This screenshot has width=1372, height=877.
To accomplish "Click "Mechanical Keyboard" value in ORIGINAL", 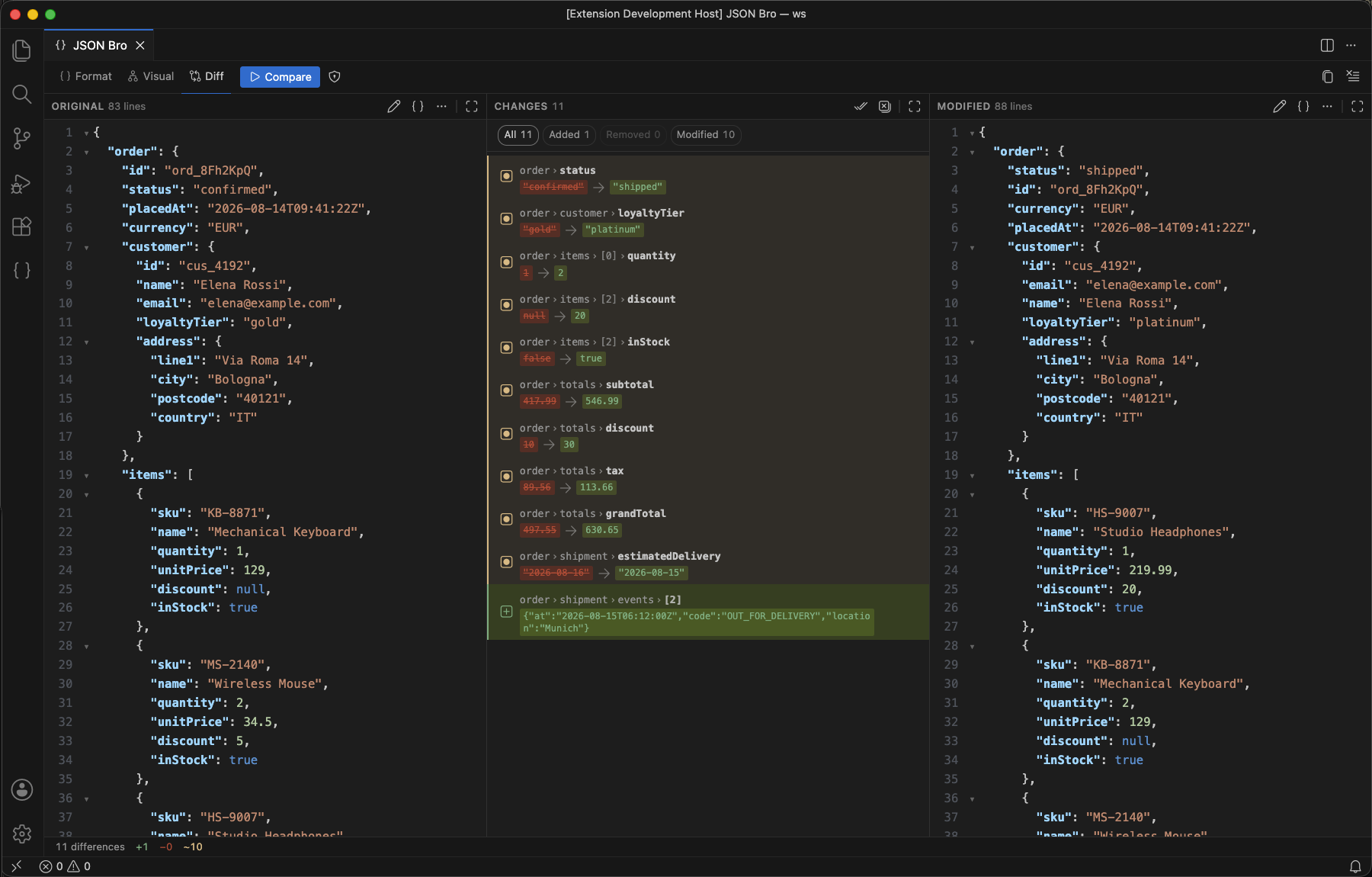I will click(x=283, y=532).
